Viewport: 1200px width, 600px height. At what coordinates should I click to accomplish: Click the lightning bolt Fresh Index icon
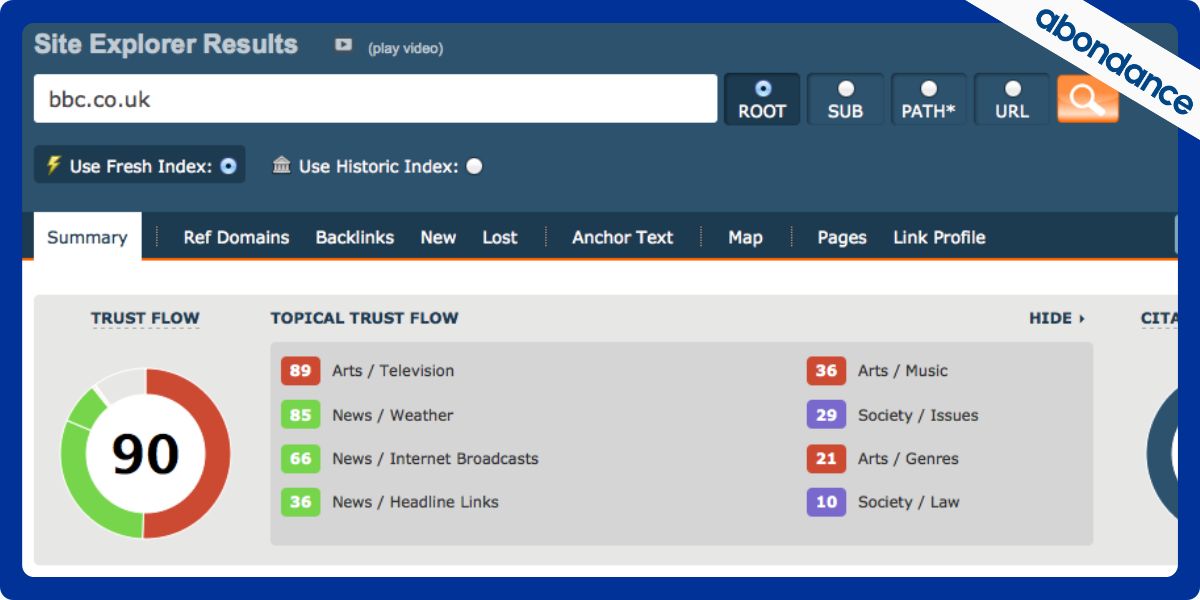[54, 165]
